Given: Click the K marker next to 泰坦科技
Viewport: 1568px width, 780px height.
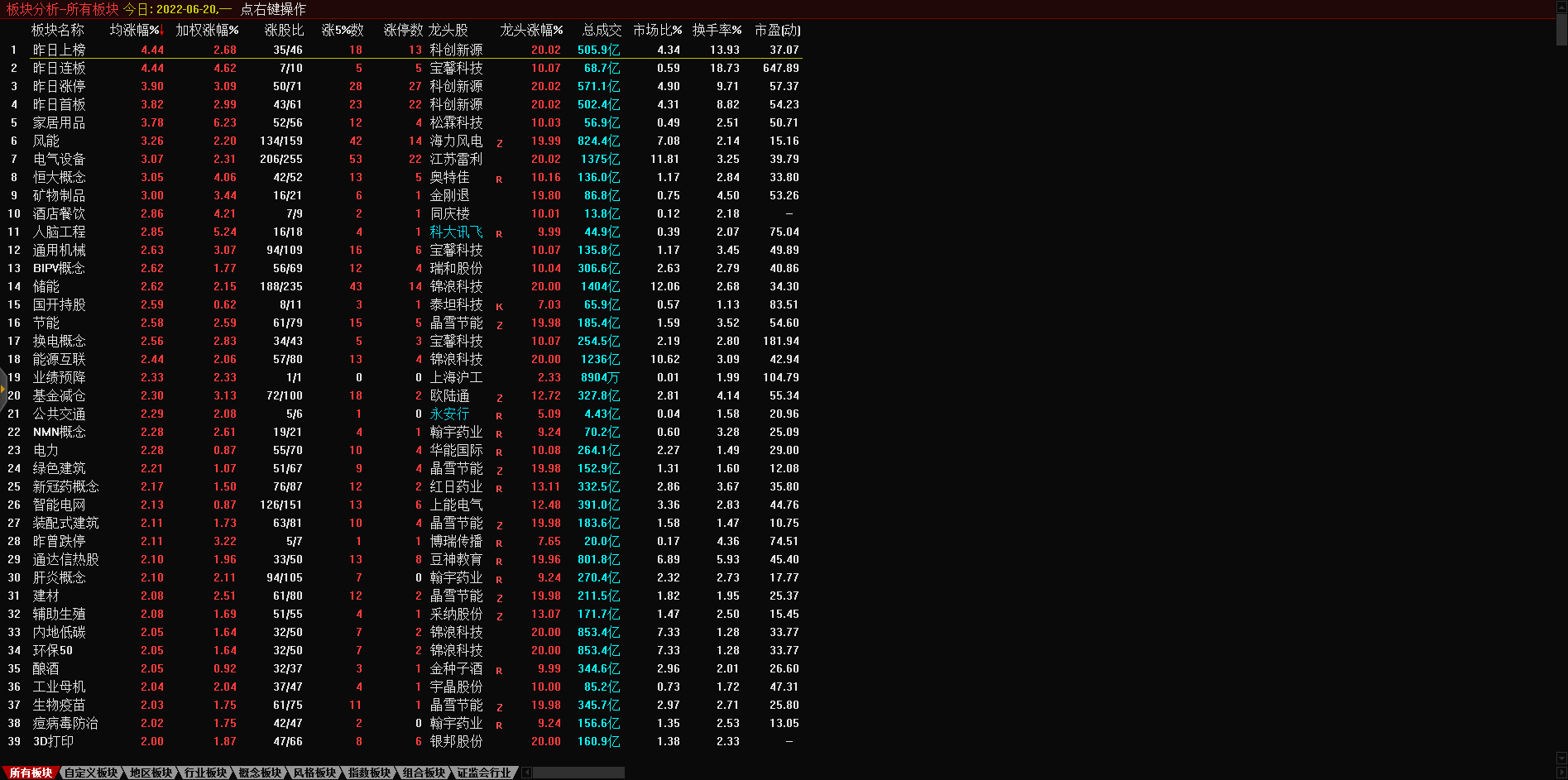Looking at the screenshot, I should coord(499,306).
